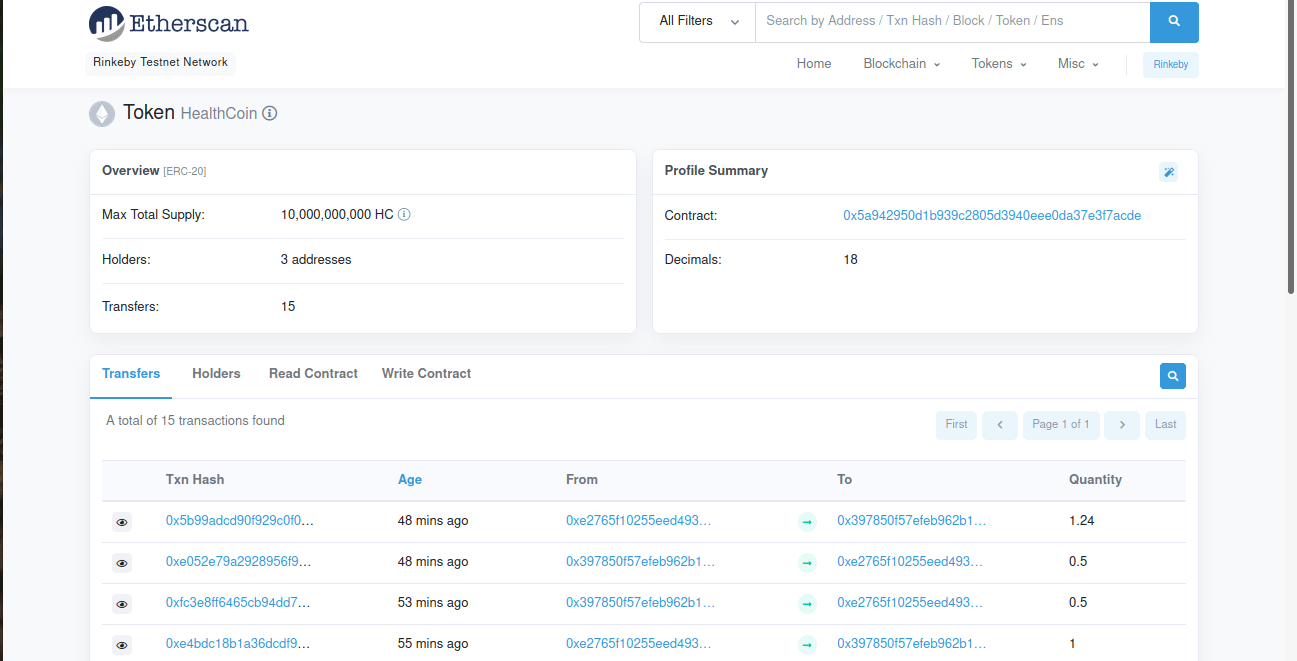This screenshot has width=1297, height=661.
Task: Open To address in the 1.24 quantity row
Action: (912, 521)
